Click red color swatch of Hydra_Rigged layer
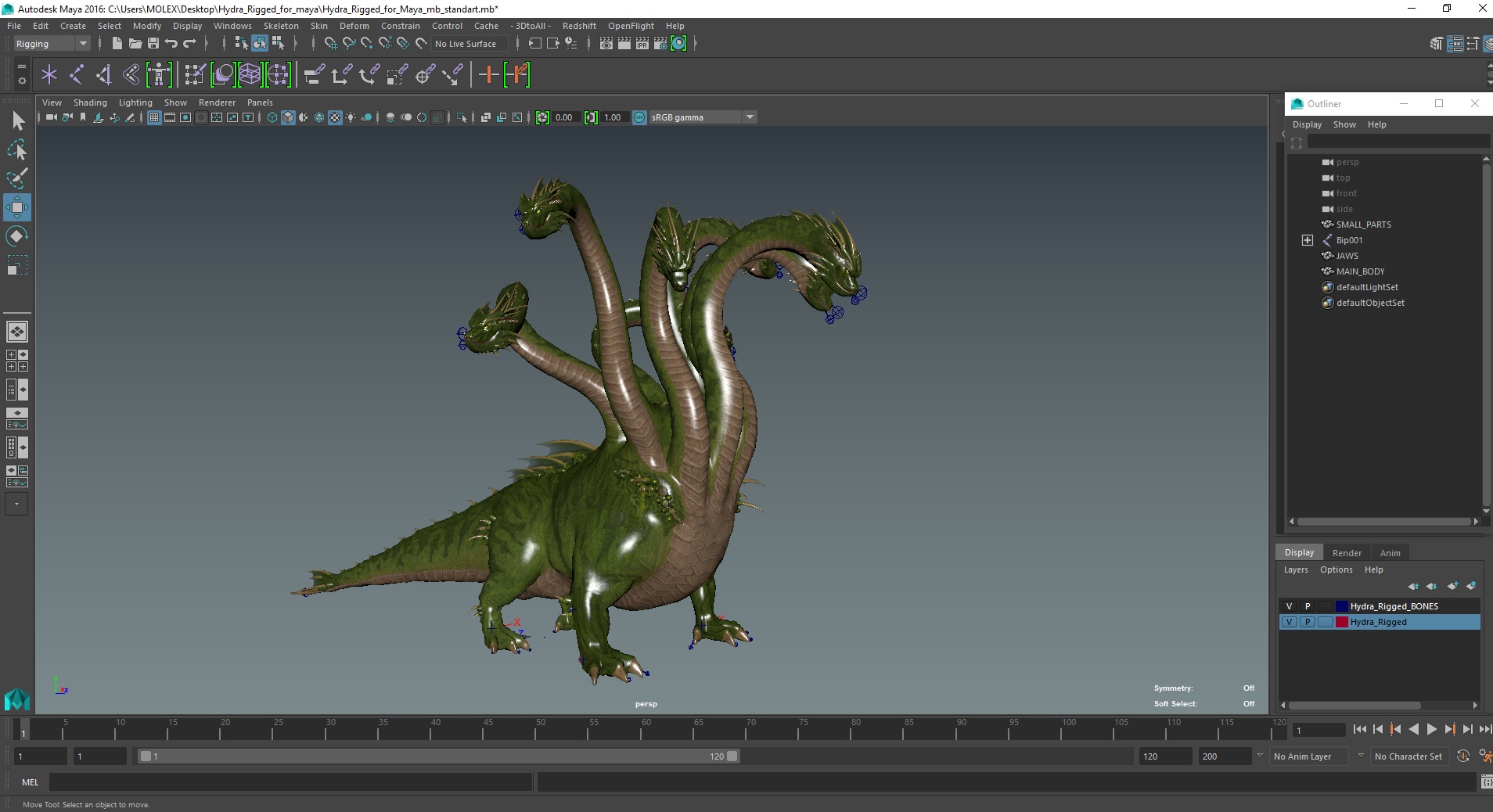The image size is (1493, 812). click(1341, 622)
